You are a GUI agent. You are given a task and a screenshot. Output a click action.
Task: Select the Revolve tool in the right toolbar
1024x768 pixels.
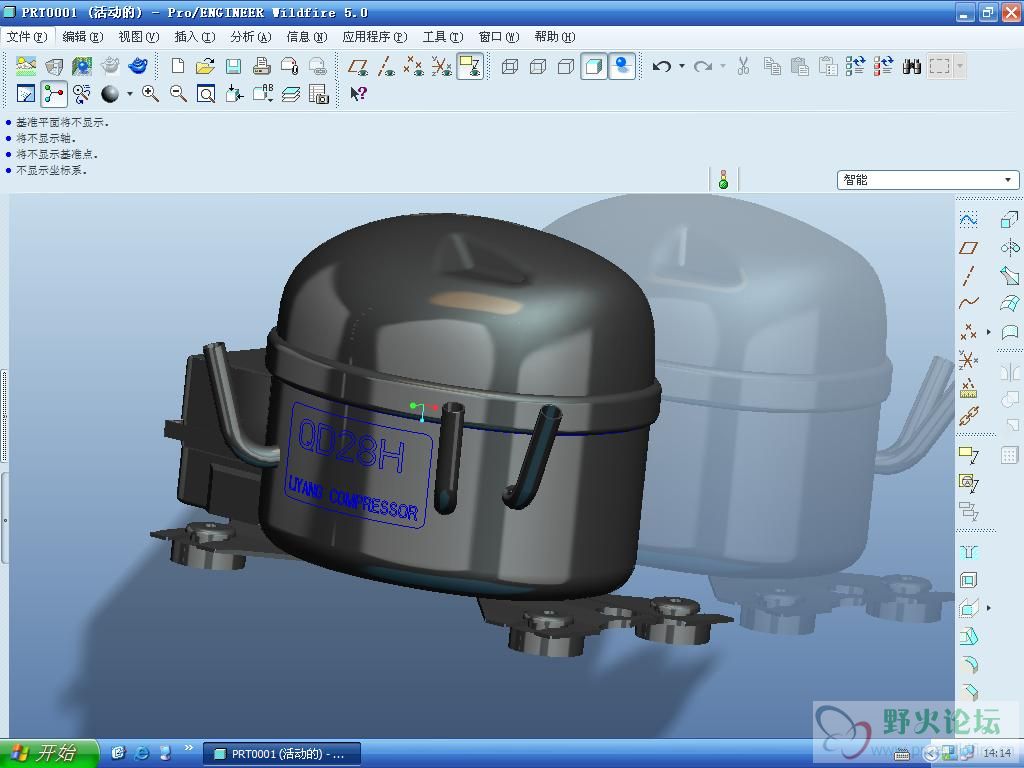click(x=1010, y=248)
